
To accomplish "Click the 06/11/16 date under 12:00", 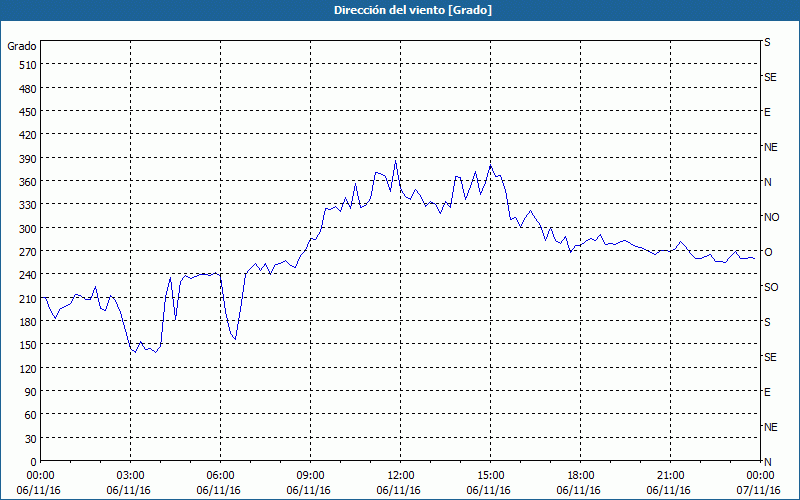I will click(398, 490).
